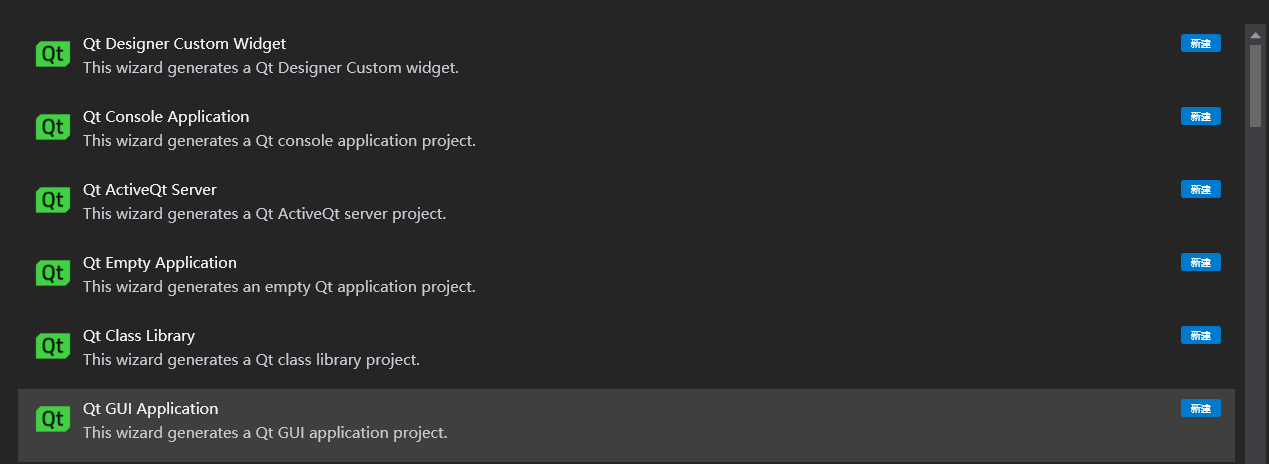This screenshot has height=464, width=1269.
Task: Choose the Qt logo beside Qt Class Library
Action: pyautogui.click(x=52, y=346)
